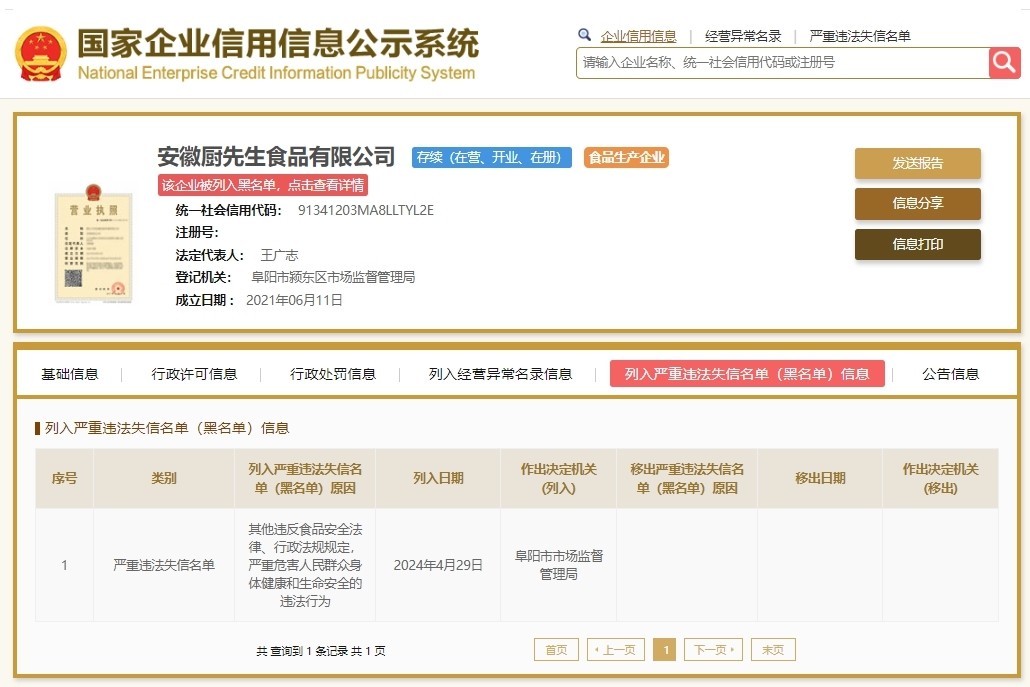
Task: Click the site title 国家企业信用信息公示系统
Action: (x=278, y=43)
